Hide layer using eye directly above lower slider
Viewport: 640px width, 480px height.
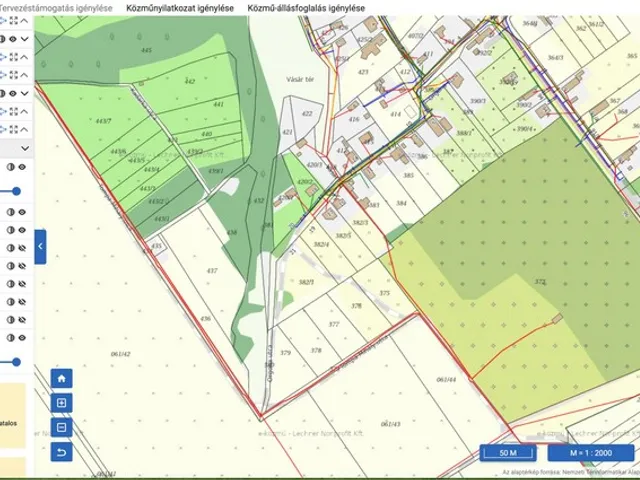[x=22, y=339]
